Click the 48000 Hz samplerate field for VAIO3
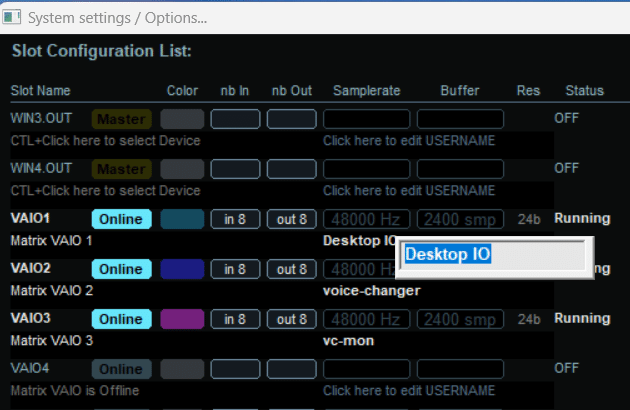This screenshot has width=630, height=410. pyautogui.click(x=366, y=319)
